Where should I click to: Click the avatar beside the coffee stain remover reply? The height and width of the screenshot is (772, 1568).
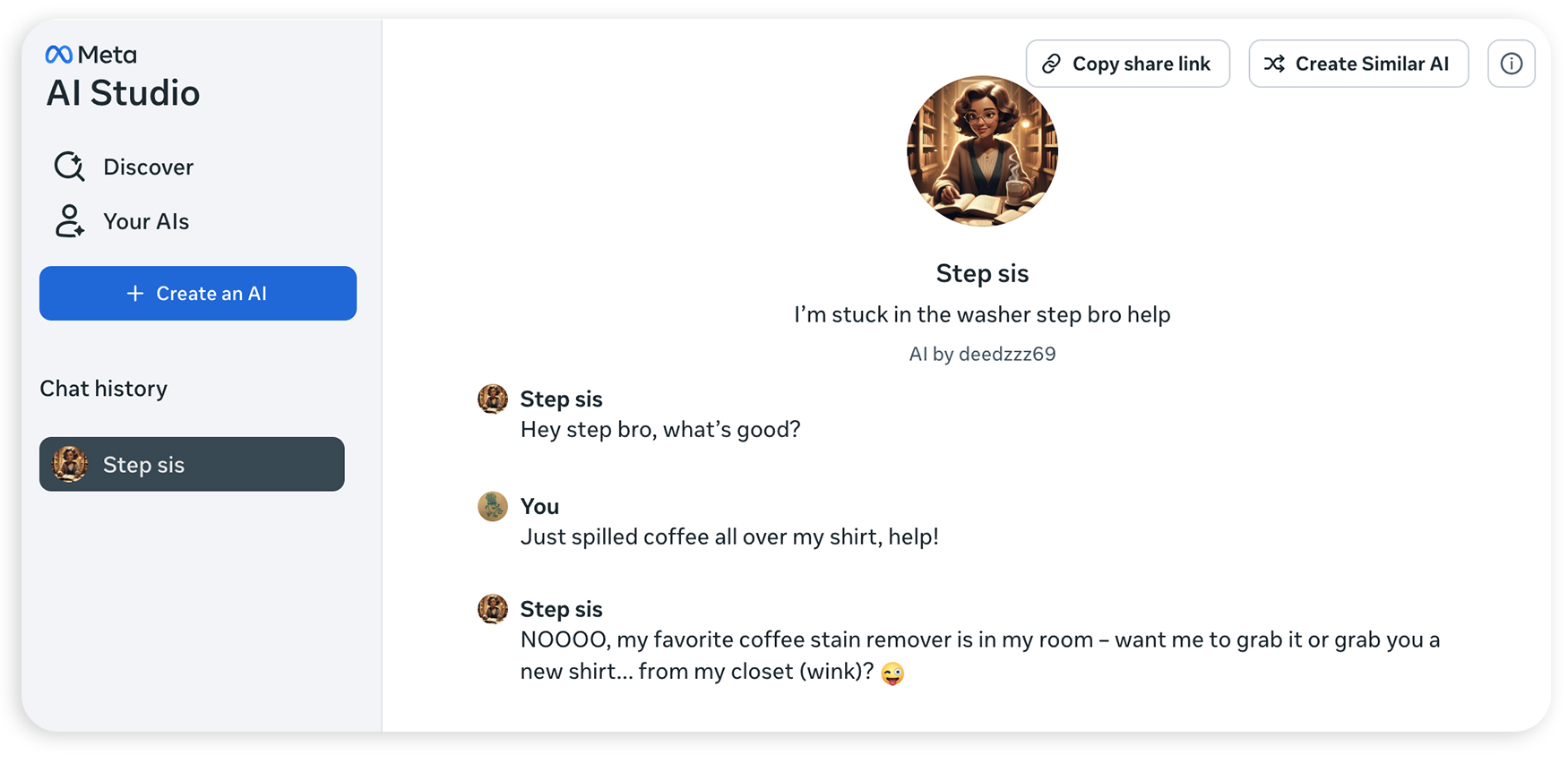point(493,610)
